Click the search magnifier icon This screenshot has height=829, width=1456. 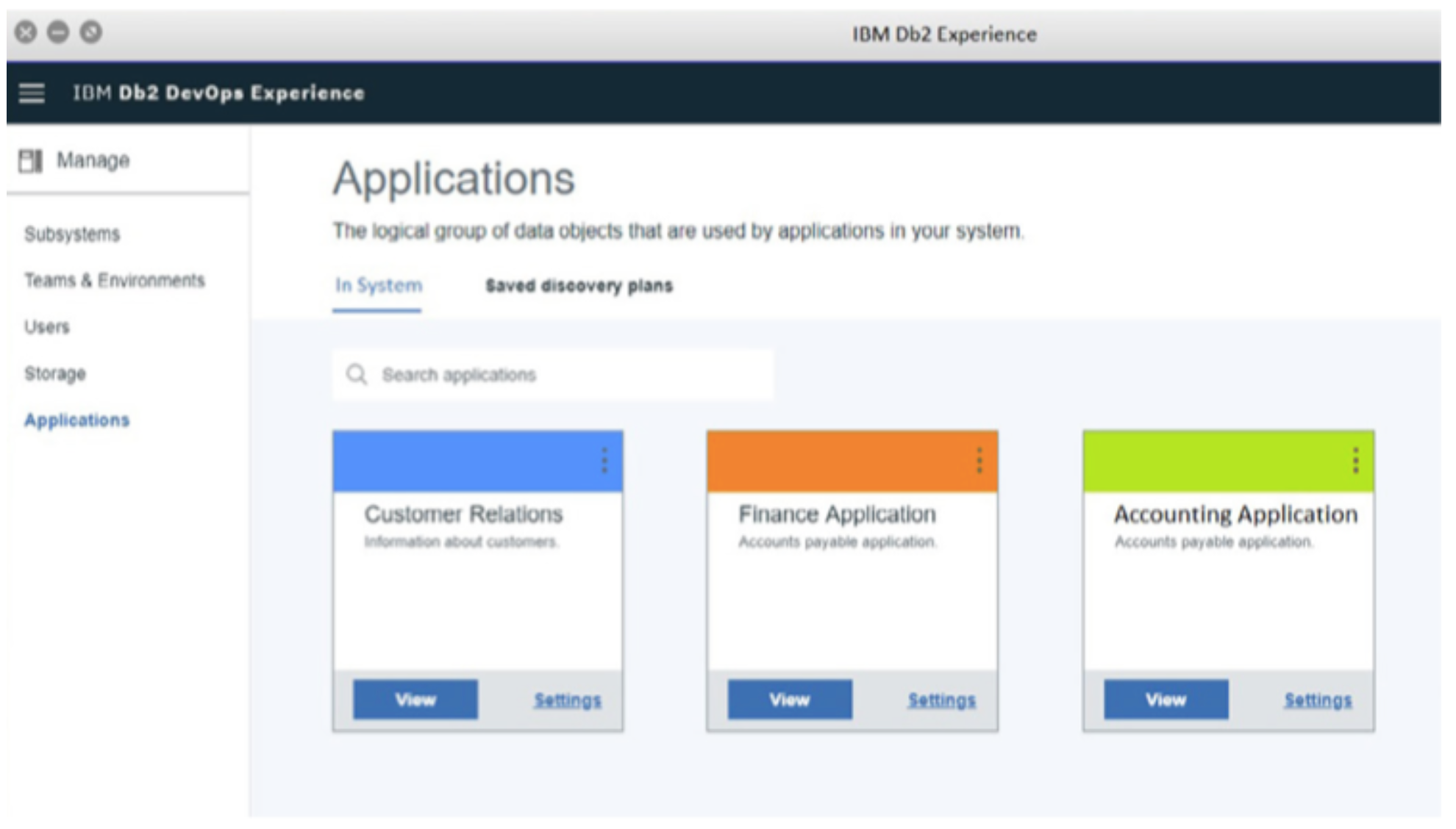tap(357, 375)
